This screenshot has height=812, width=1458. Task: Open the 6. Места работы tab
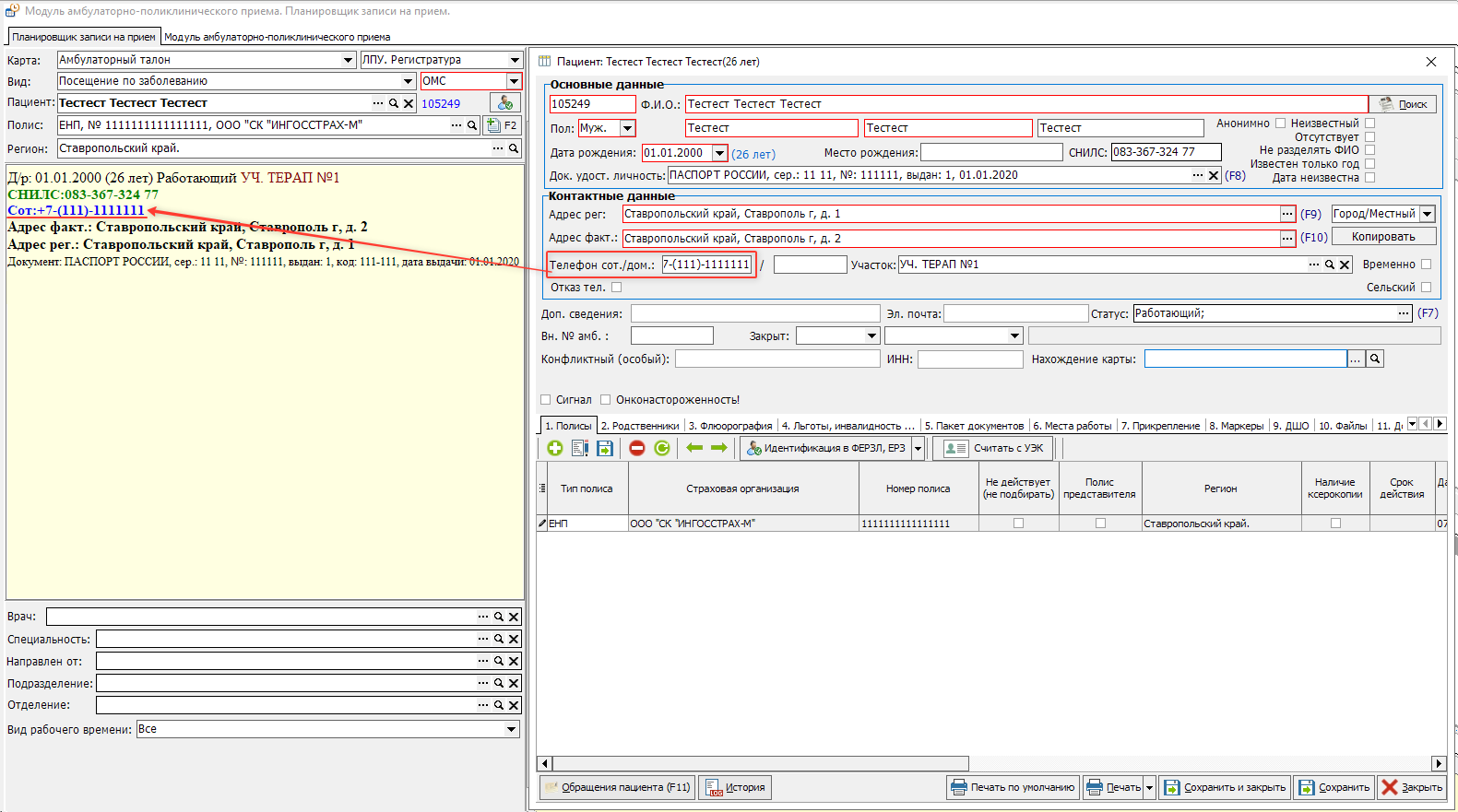(x=1073, y=426)
